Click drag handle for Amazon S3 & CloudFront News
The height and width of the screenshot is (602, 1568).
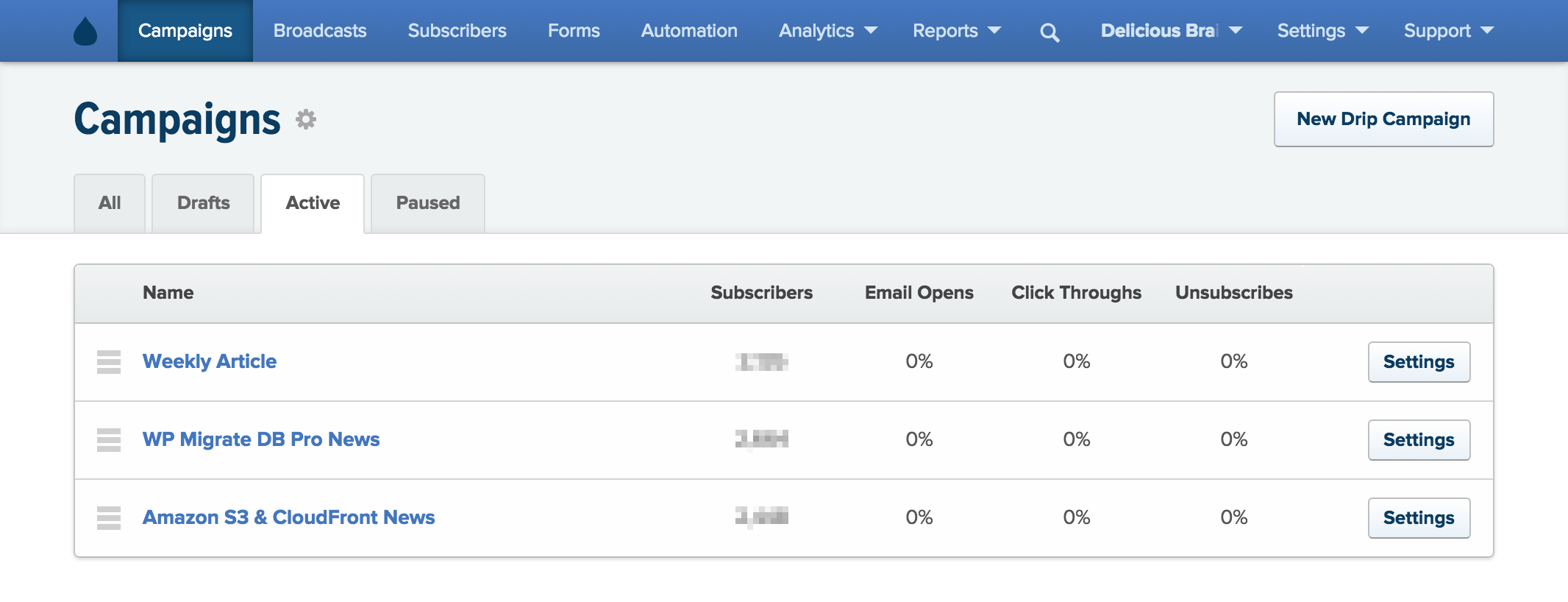click(109, 517)
